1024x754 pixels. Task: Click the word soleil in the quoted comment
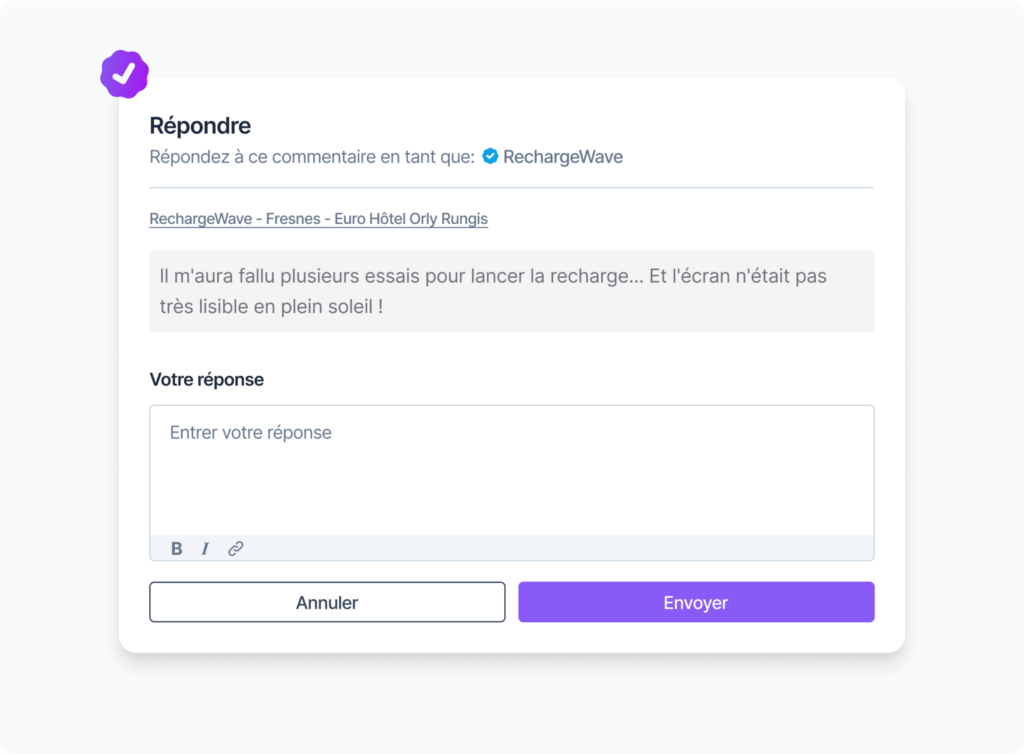point(351,306)
